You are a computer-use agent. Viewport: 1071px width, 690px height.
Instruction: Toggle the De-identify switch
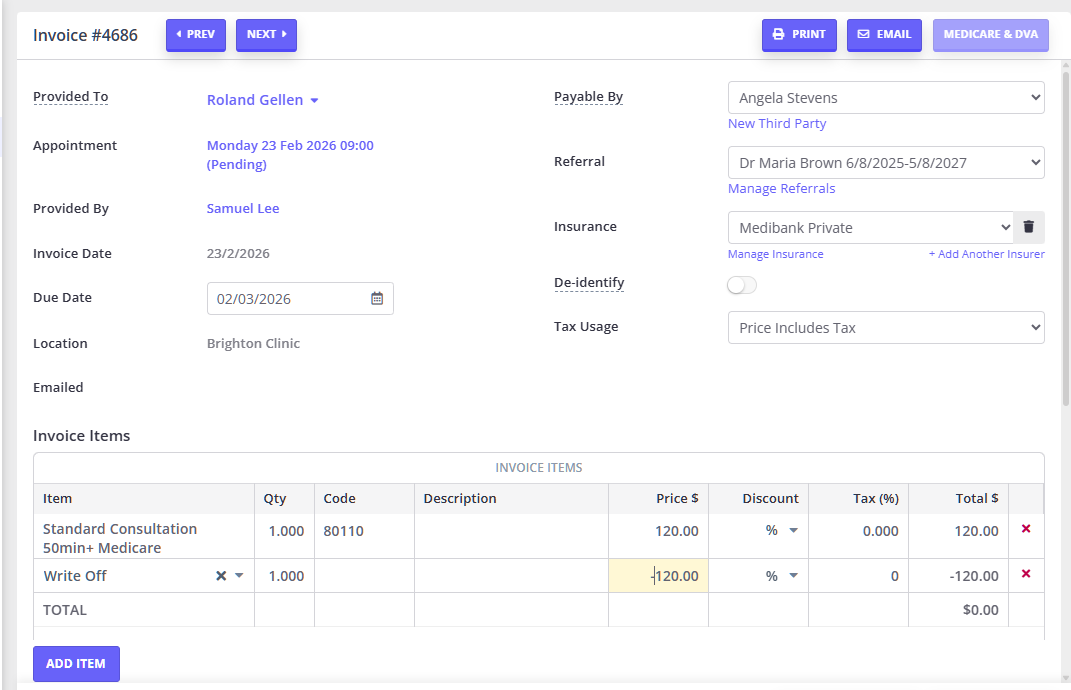coord(742,285)
